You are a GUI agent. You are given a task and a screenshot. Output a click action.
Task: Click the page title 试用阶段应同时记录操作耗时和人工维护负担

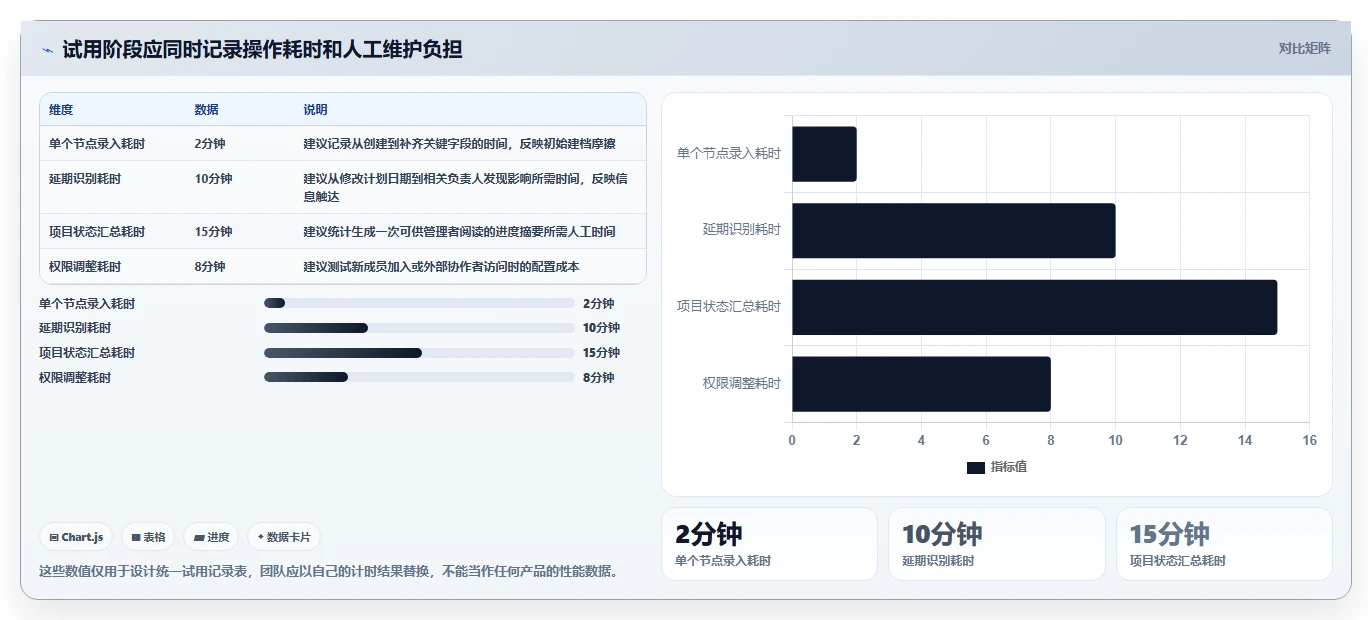262,49
